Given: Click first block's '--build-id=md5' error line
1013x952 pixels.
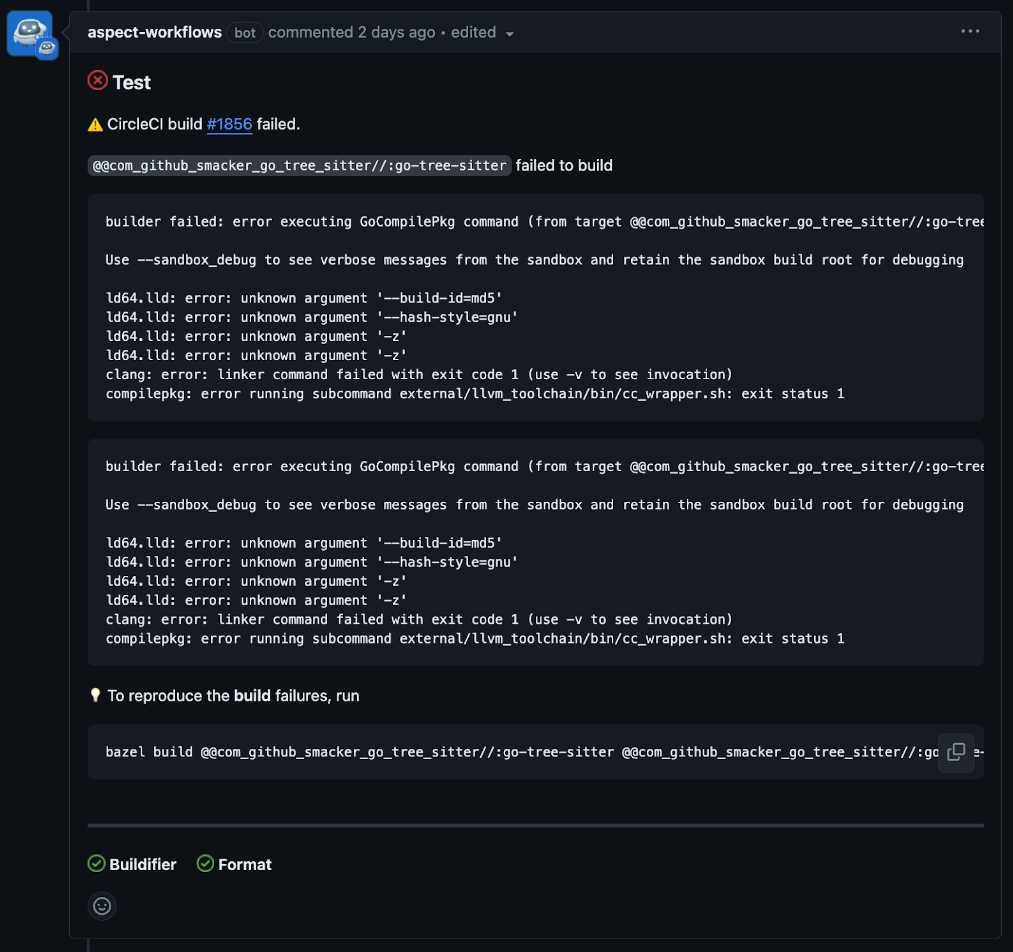Looking at the screenshot, I should (x=304, y=298).
